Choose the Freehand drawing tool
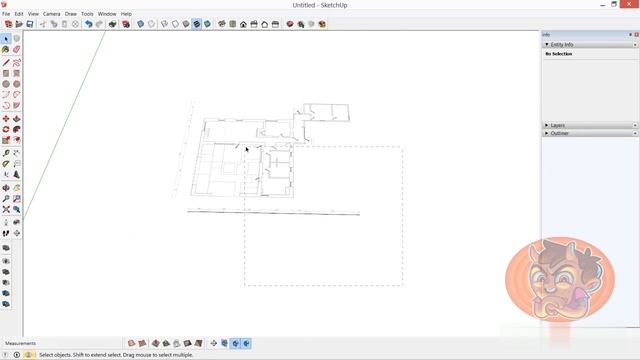Screen dimensions: 640x360 [x=16, y=63]
